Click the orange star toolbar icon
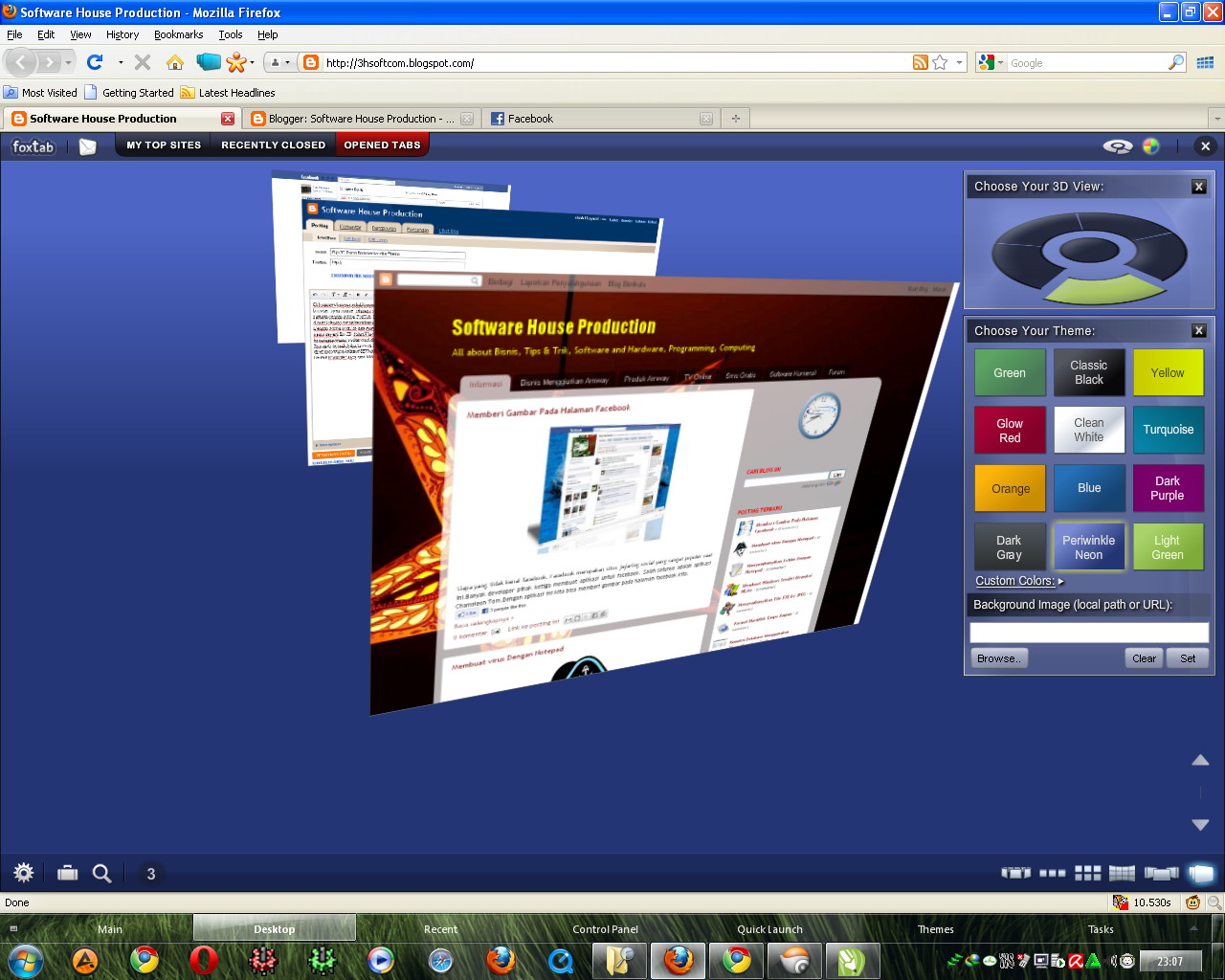This screenshot has width=1225, height=980. coord(236,62)
